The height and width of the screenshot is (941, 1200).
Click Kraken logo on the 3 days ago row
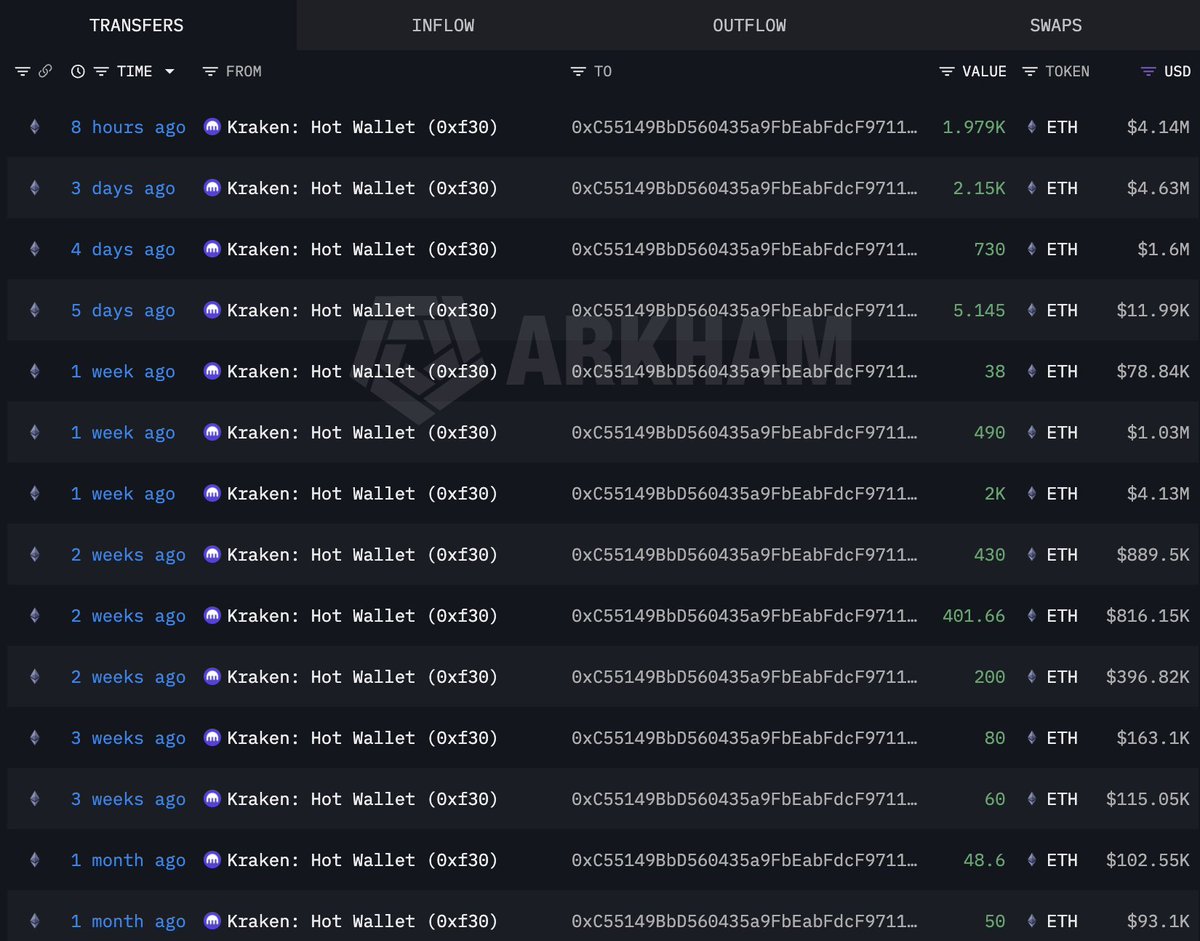click(x=212, y=188)
